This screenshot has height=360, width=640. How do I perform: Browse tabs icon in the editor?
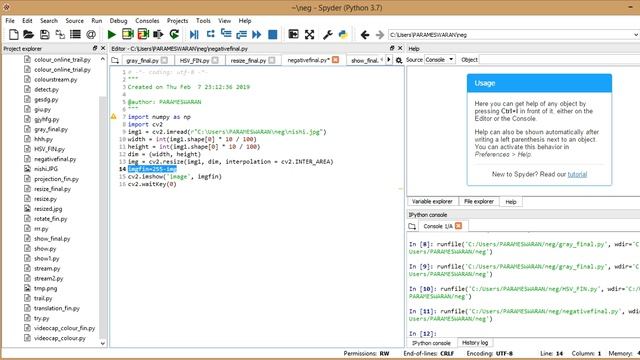pos(115,60)
